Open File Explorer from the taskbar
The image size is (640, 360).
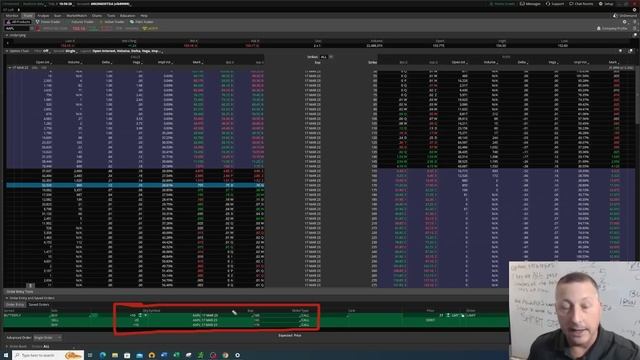115,356
